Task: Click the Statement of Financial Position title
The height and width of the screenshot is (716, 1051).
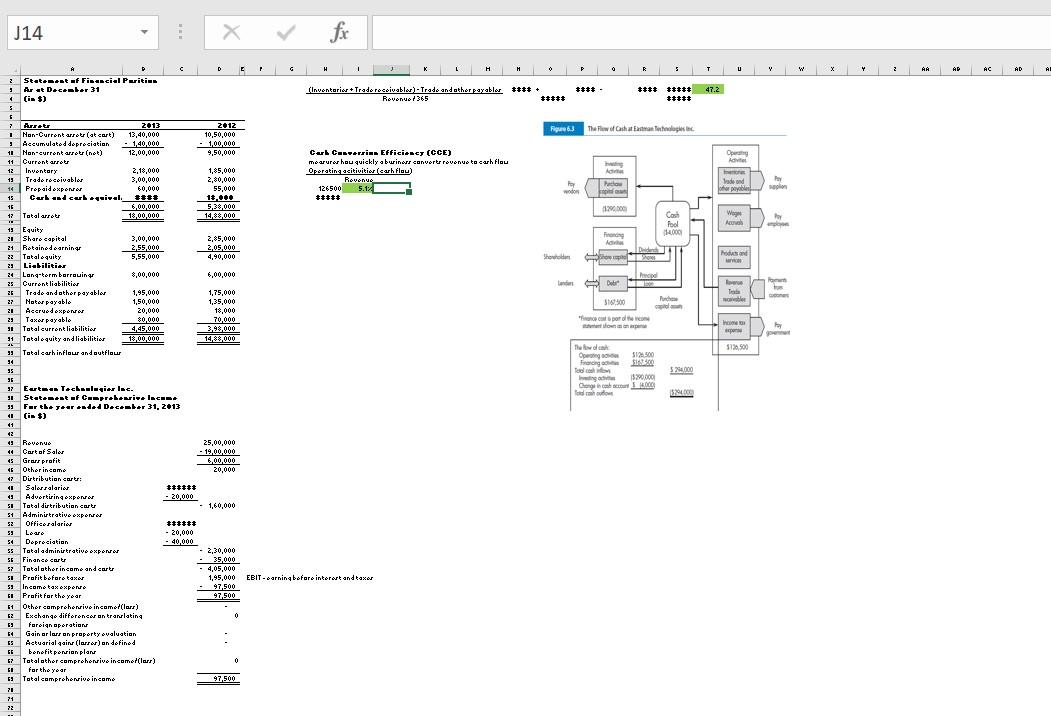Action: pos(90,80)
